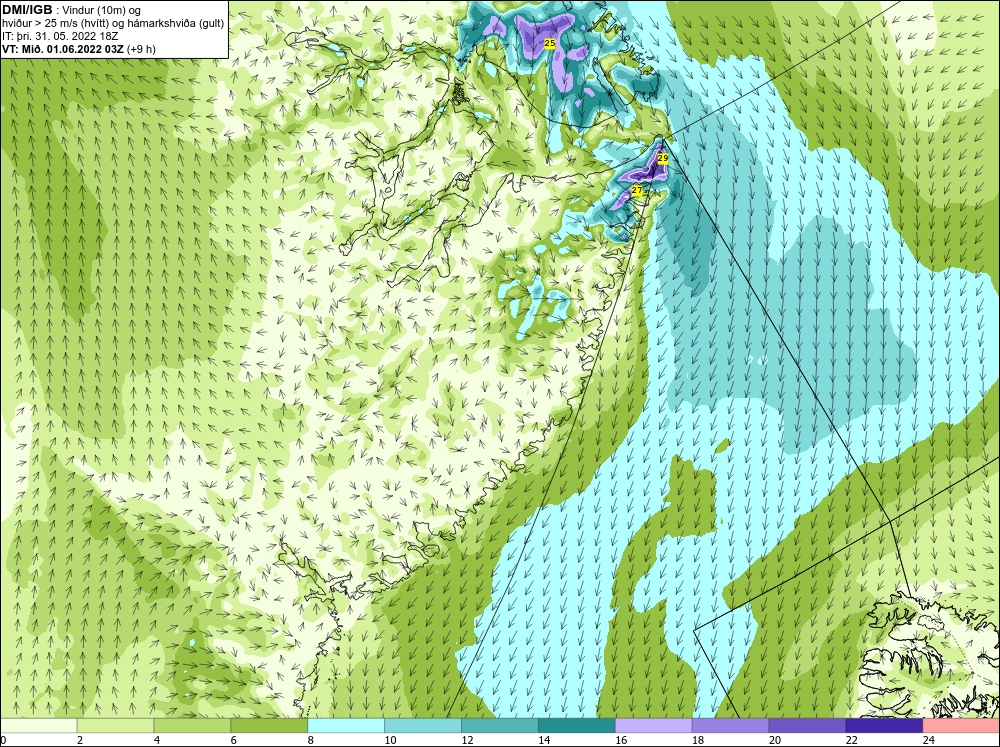Select the 12–14 m/s teal legend swatch

499,725
